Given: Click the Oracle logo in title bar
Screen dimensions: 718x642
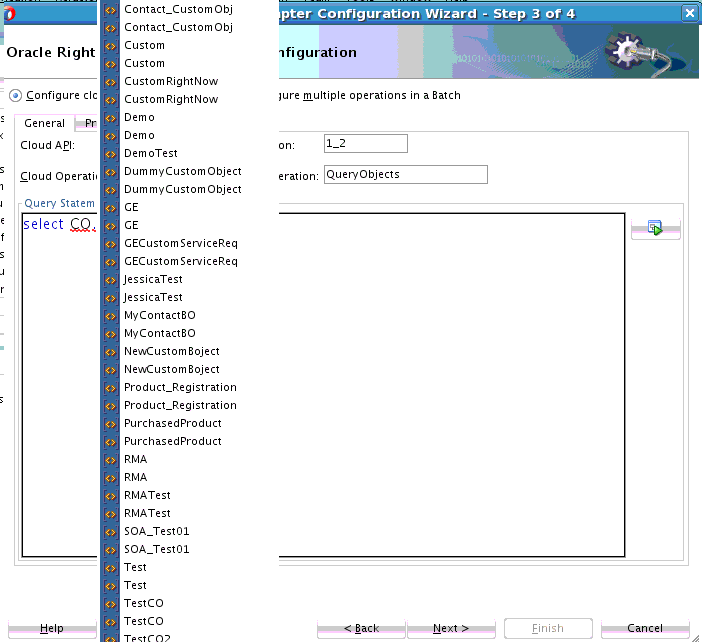Looking at the screenshot, I should pos(9,14).
